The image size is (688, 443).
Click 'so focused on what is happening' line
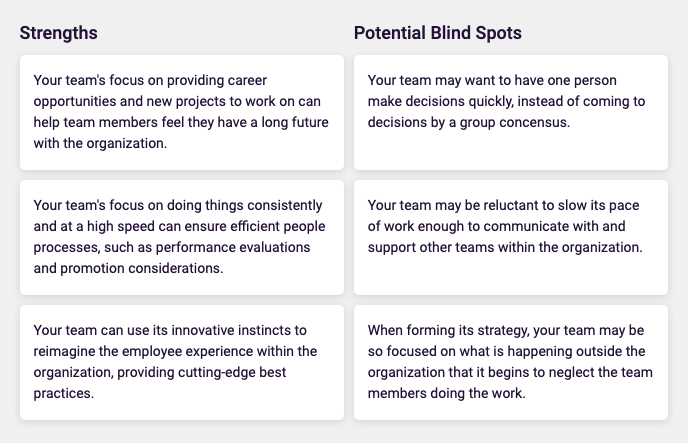[506, 351]
